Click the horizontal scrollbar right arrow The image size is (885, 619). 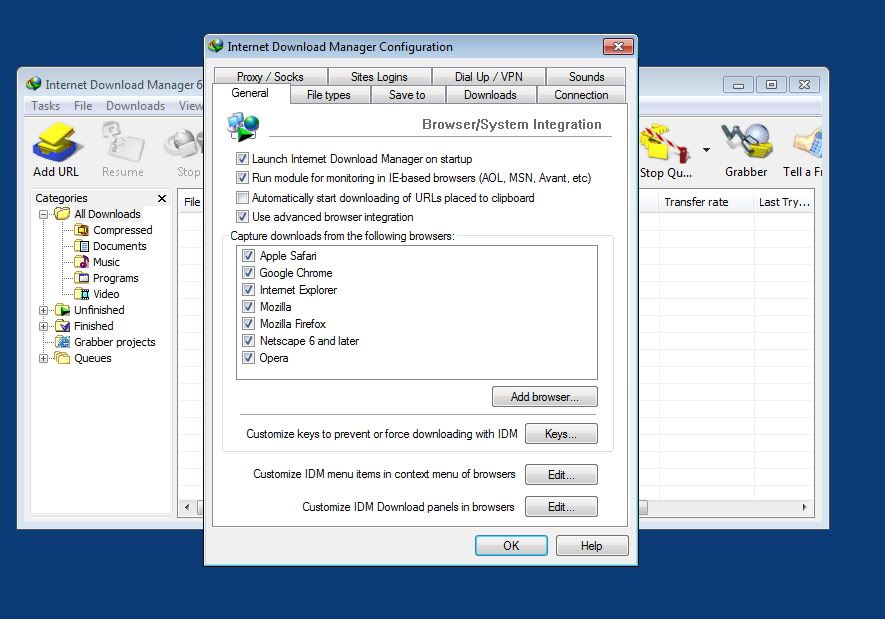coord(804,507)
